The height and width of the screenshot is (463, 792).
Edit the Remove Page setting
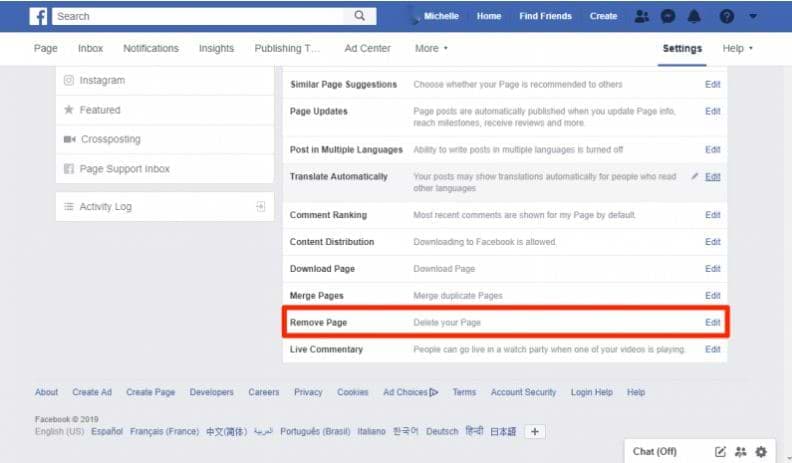712,322
